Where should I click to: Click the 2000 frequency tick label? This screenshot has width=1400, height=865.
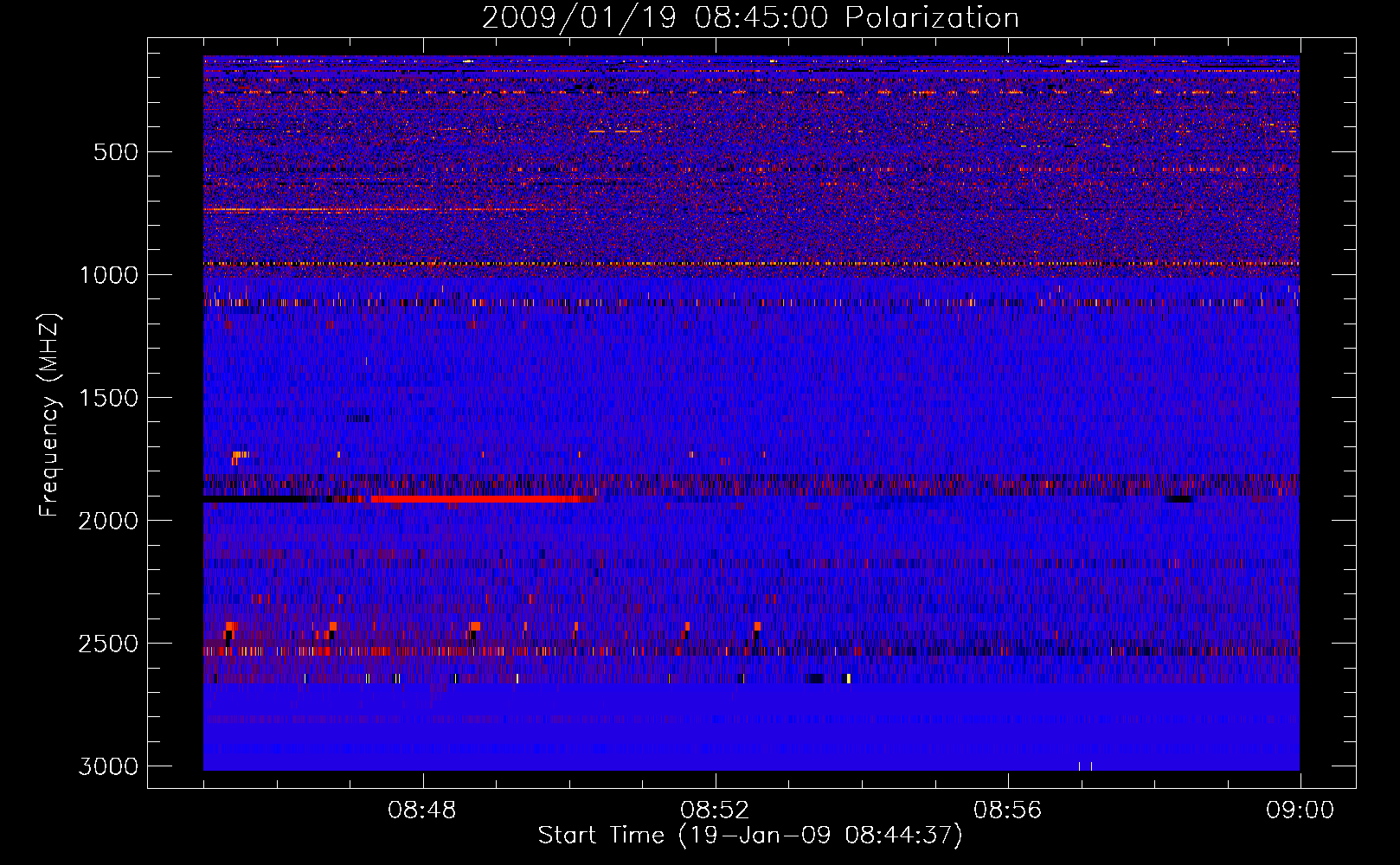tap(107, 521)
